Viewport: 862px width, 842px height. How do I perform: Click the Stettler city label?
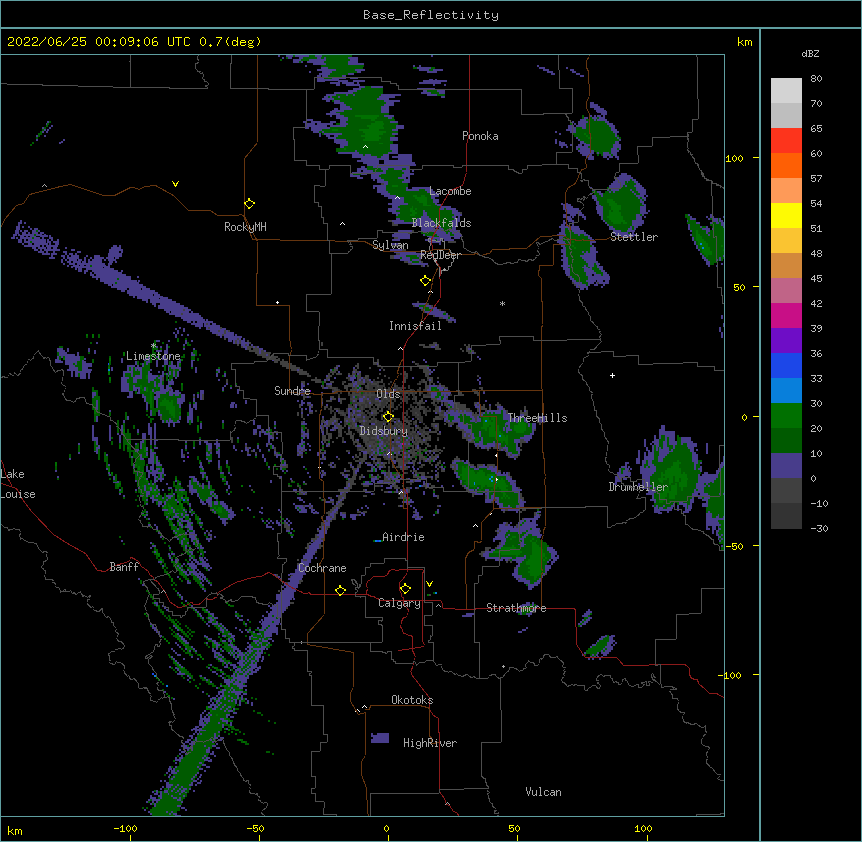click(x=634, y=237)
